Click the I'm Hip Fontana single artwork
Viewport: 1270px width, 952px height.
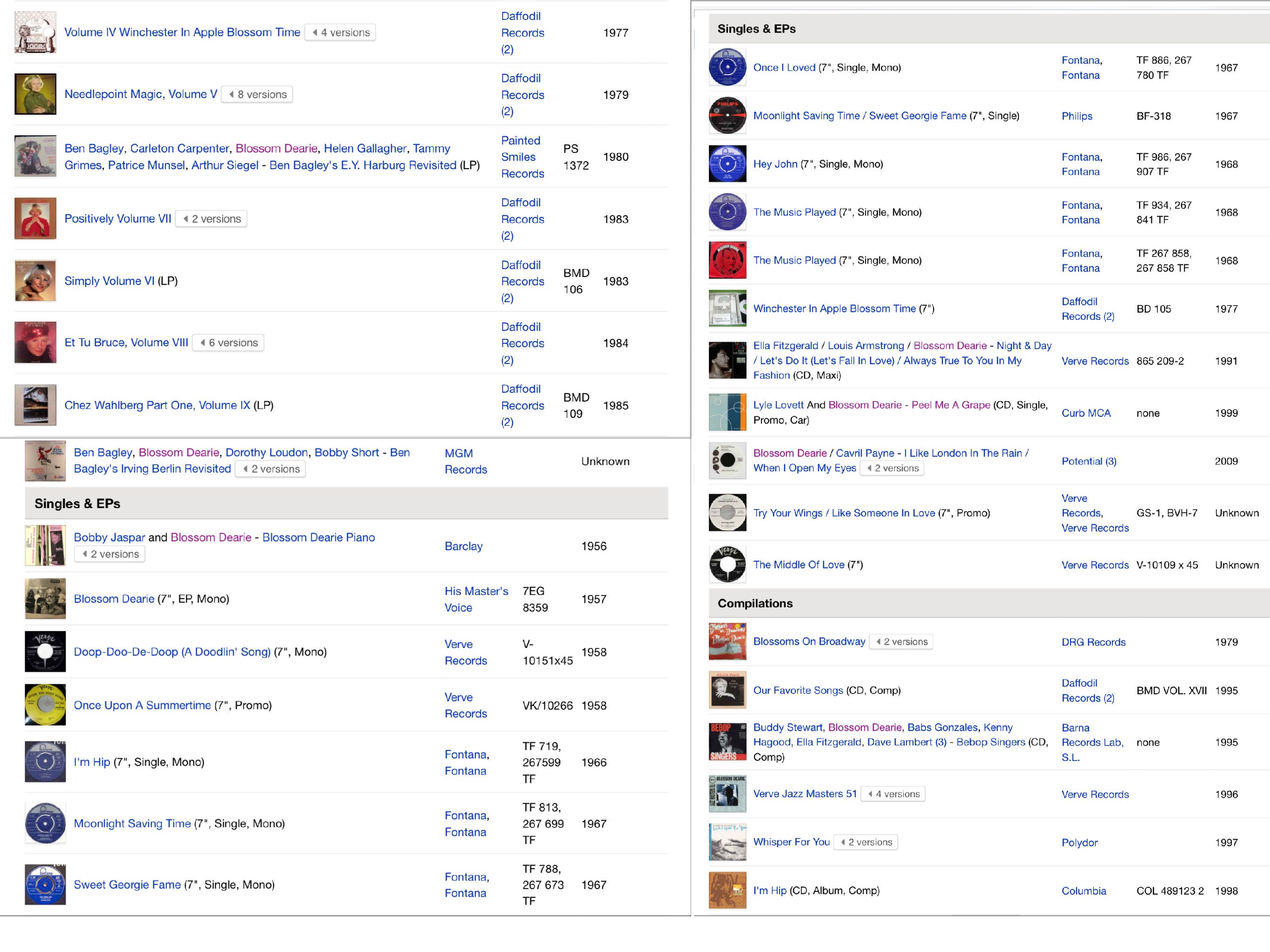(x=45, y=762)
